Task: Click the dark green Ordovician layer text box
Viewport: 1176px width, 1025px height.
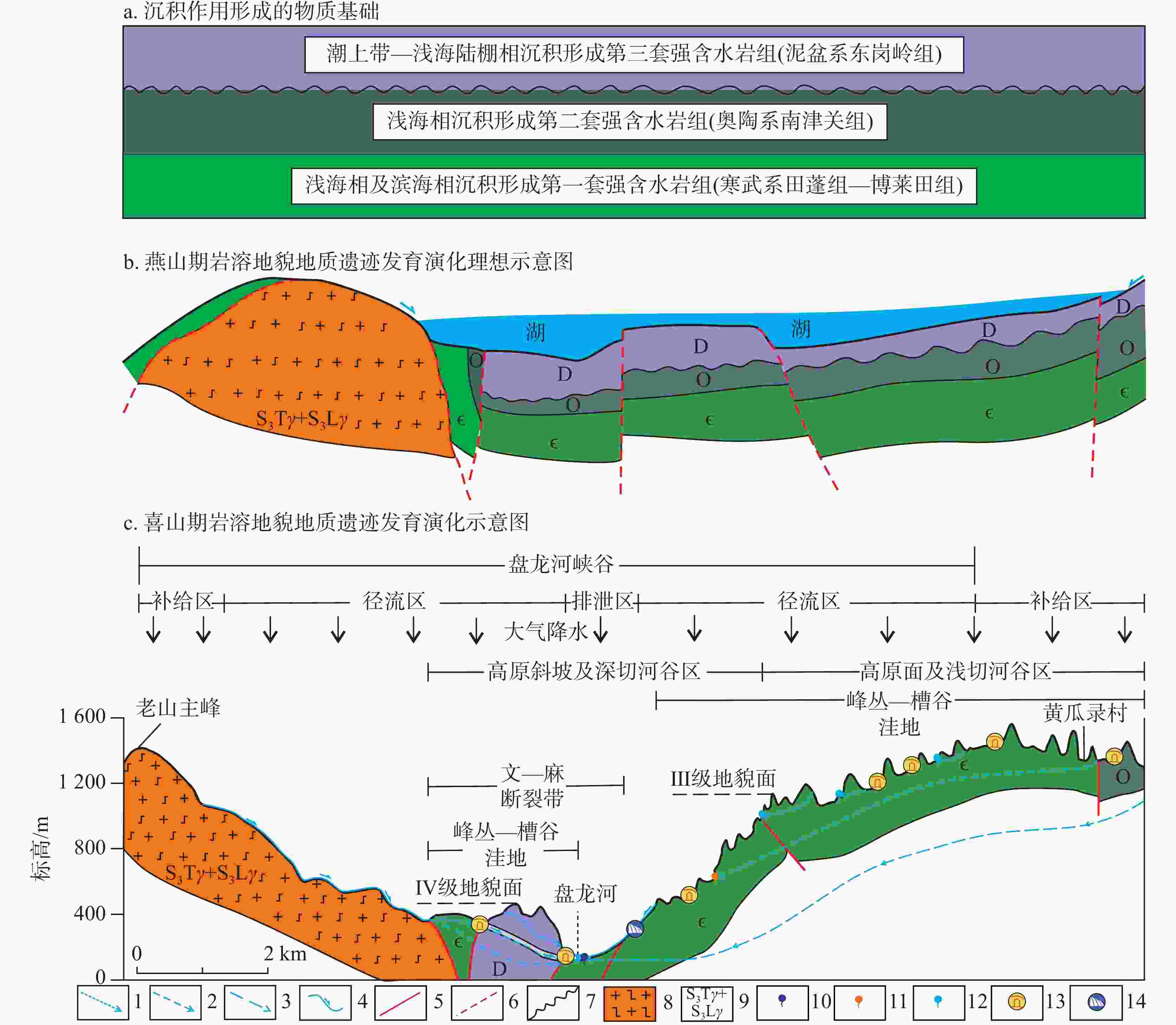Action: click(x=630, y=121)
